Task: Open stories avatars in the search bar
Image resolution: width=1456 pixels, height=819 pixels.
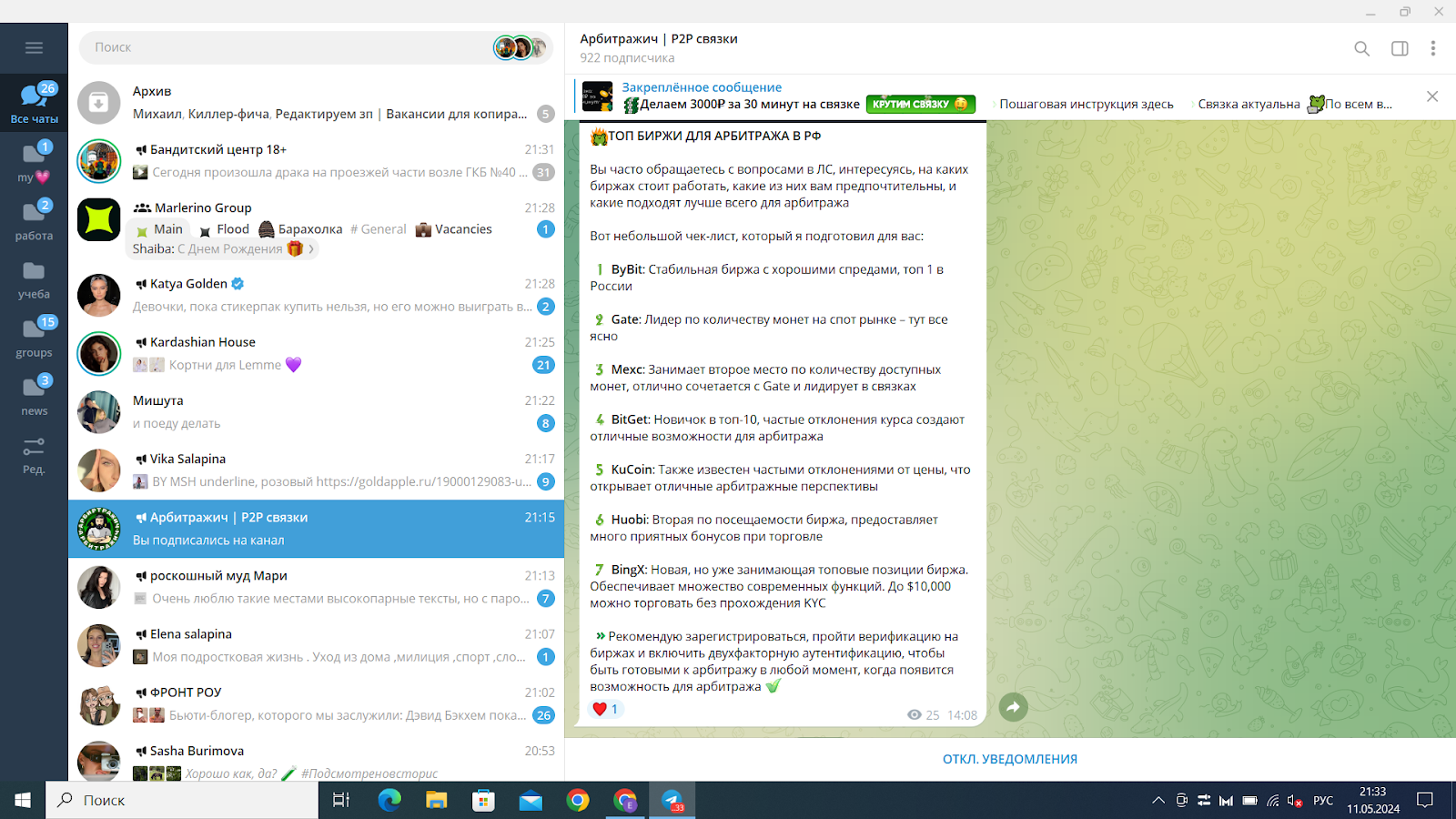Action: coord(521,47)
